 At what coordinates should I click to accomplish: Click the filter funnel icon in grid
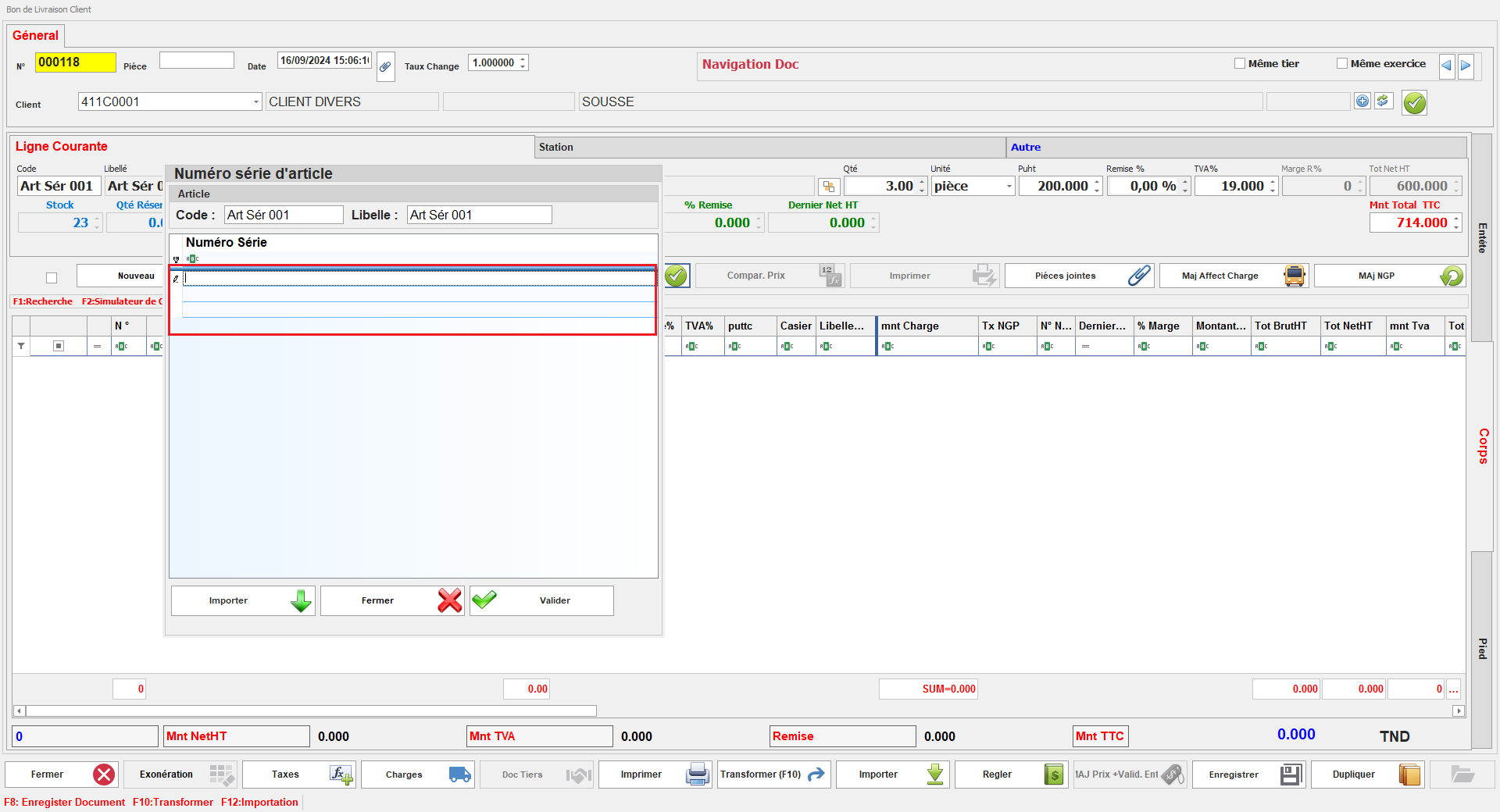tap(21, 346)
